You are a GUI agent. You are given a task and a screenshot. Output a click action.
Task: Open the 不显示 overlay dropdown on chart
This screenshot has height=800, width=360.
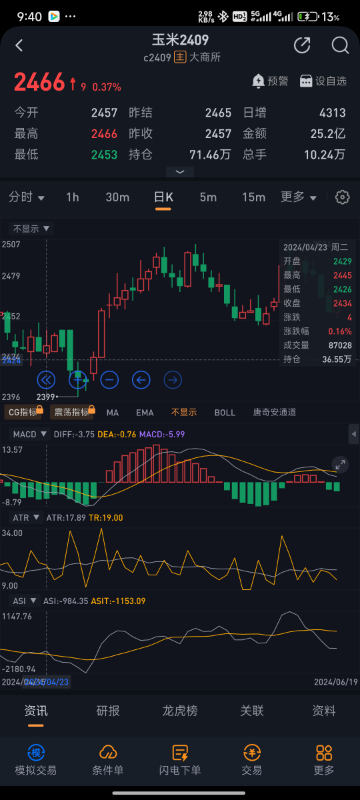(x=32, y=229)
